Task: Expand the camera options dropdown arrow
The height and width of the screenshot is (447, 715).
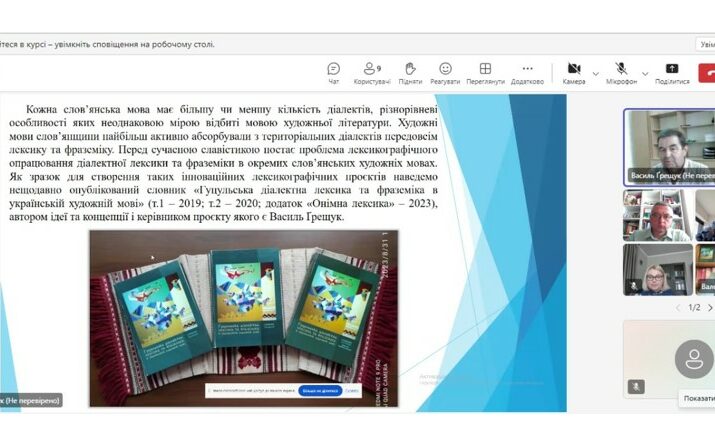Action: coord(596,72)
